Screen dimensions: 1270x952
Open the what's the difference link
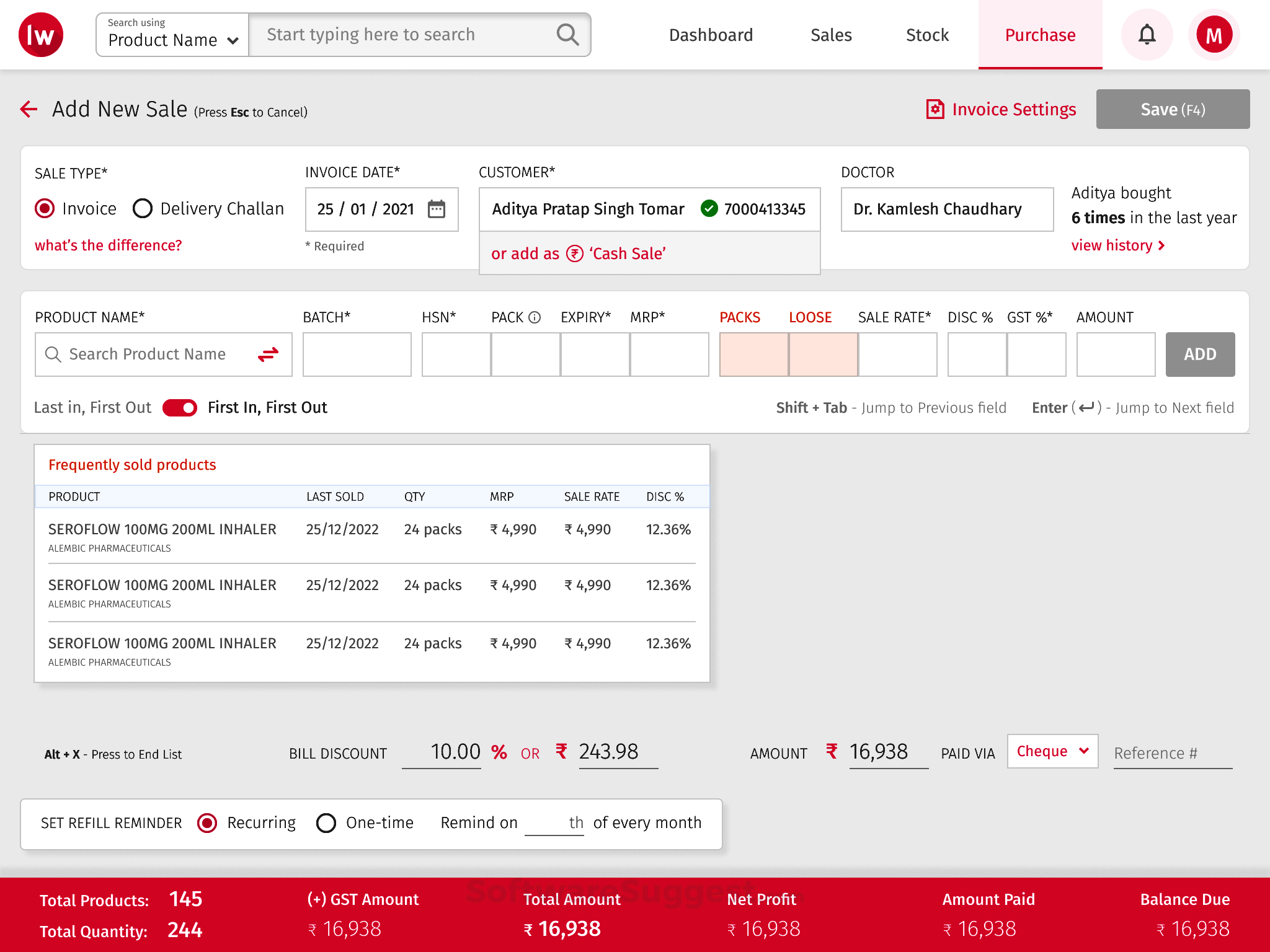[x=108, y=245]
